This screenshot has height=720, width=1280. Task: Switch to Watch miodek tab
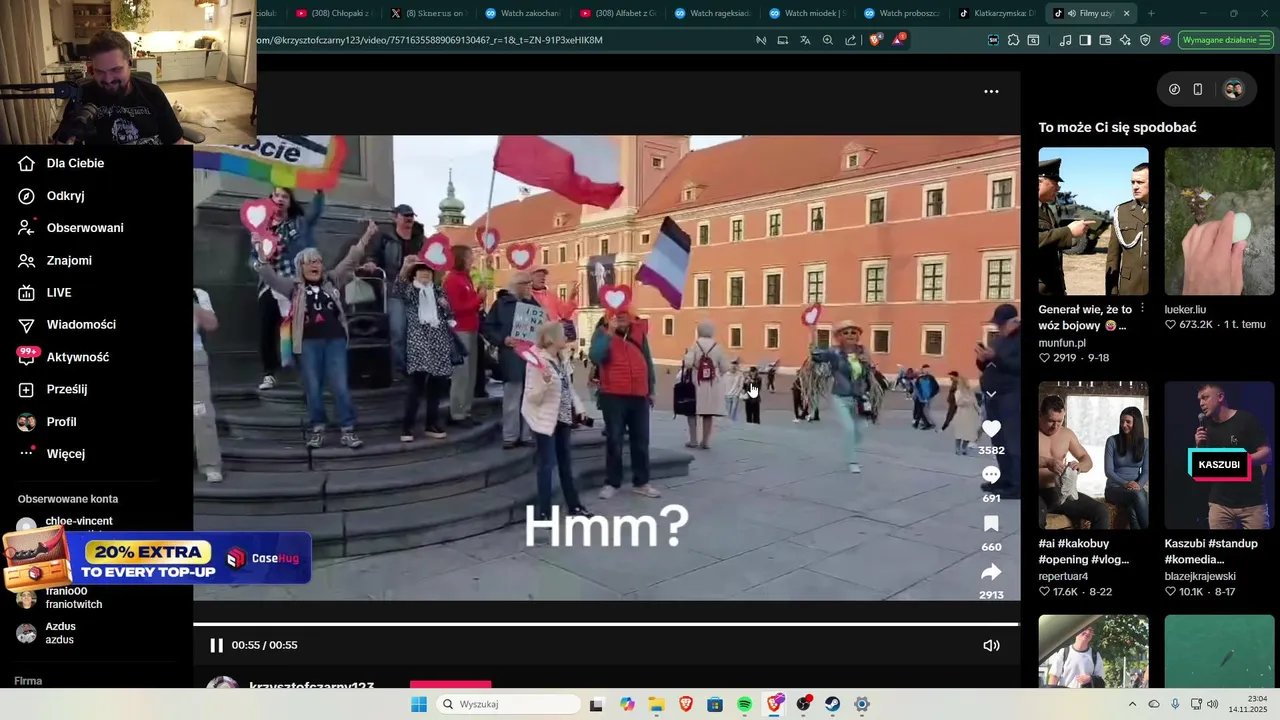pyautogui.click(x=807, y=13)
